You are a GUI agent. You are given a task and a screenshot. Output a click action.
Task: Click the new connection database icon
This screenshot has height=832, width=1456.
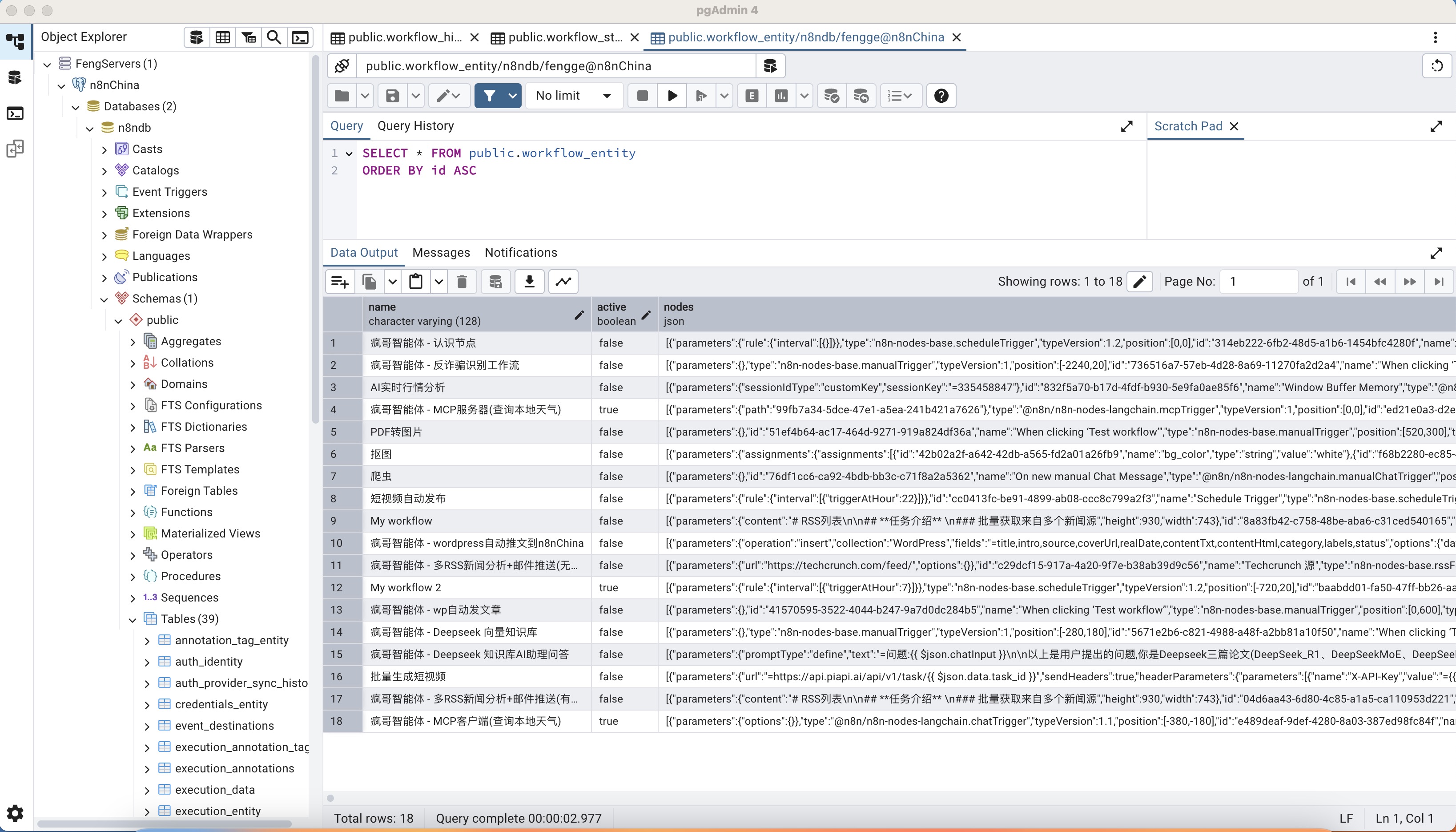tap(770, 66)
